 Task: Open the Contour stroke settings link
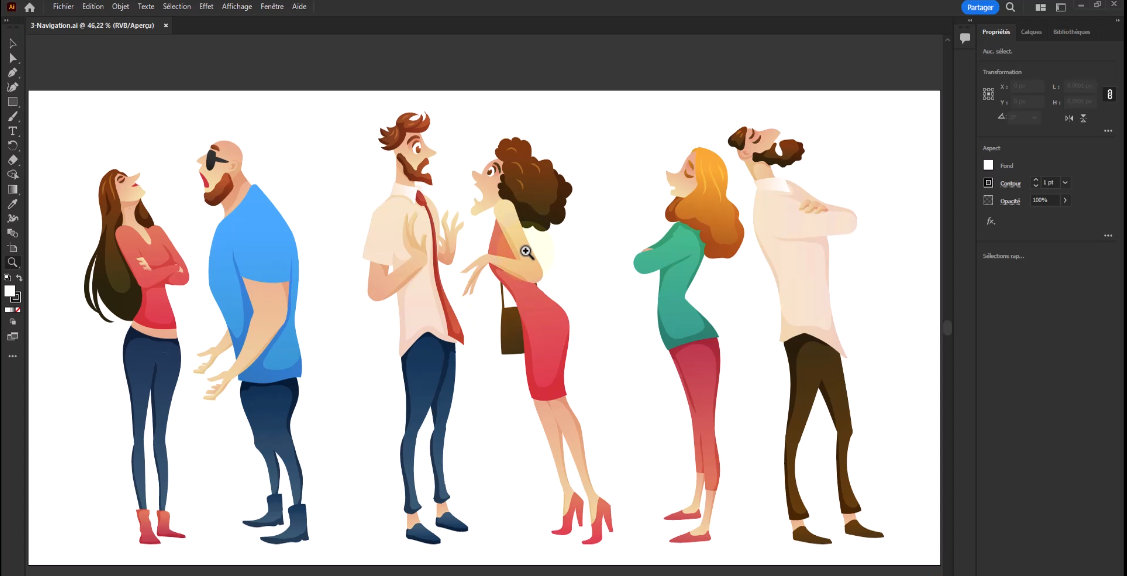[1010, 183]
